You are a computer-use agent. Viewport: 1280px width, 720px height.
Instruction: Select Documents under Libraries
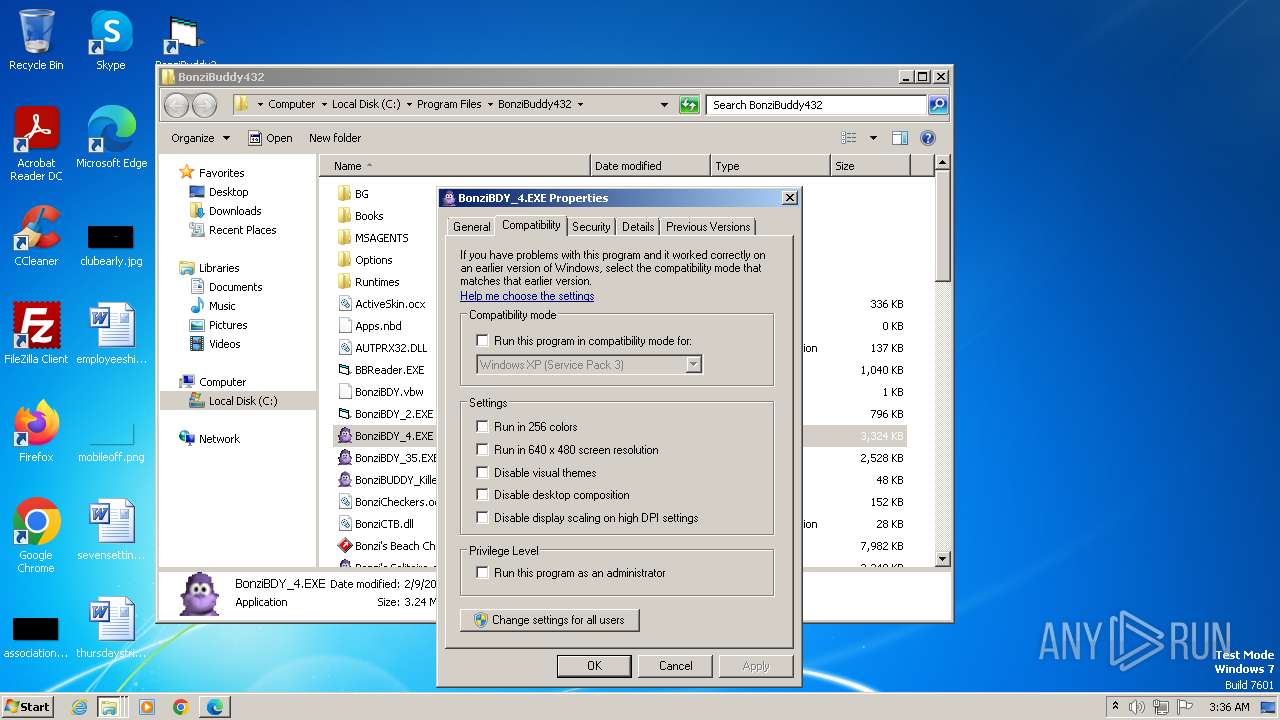235,287
